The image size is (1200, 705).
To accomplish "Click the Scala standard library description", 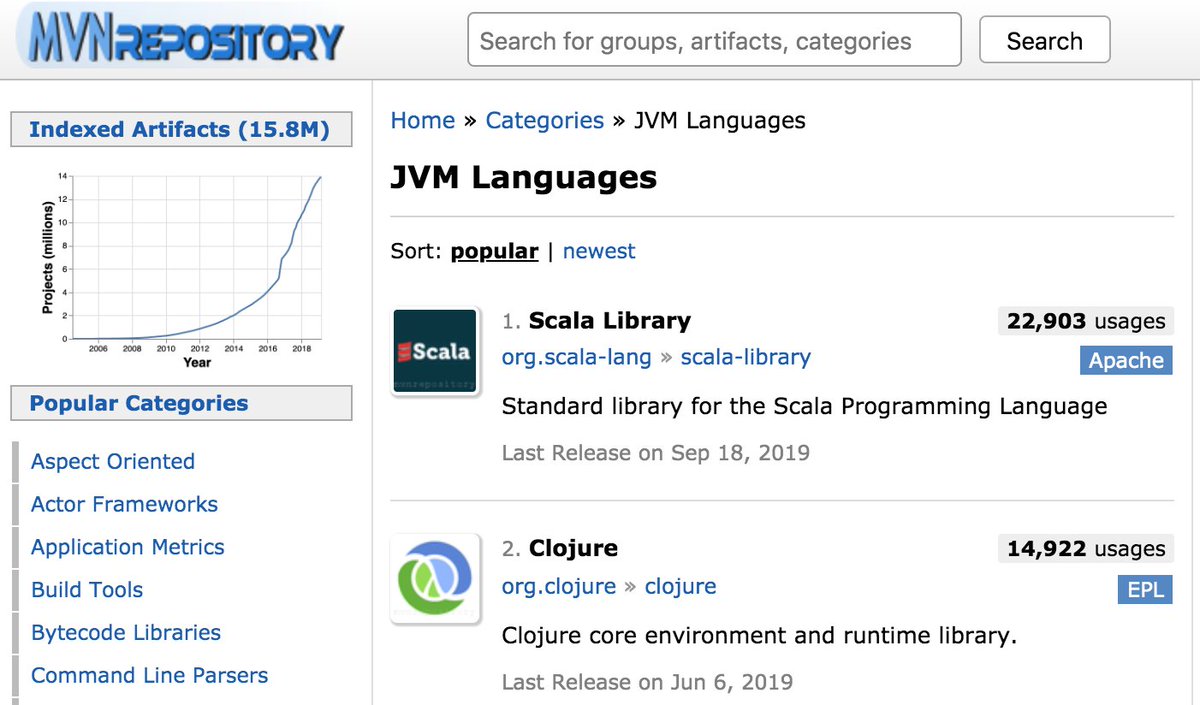I will coord(804,406).
